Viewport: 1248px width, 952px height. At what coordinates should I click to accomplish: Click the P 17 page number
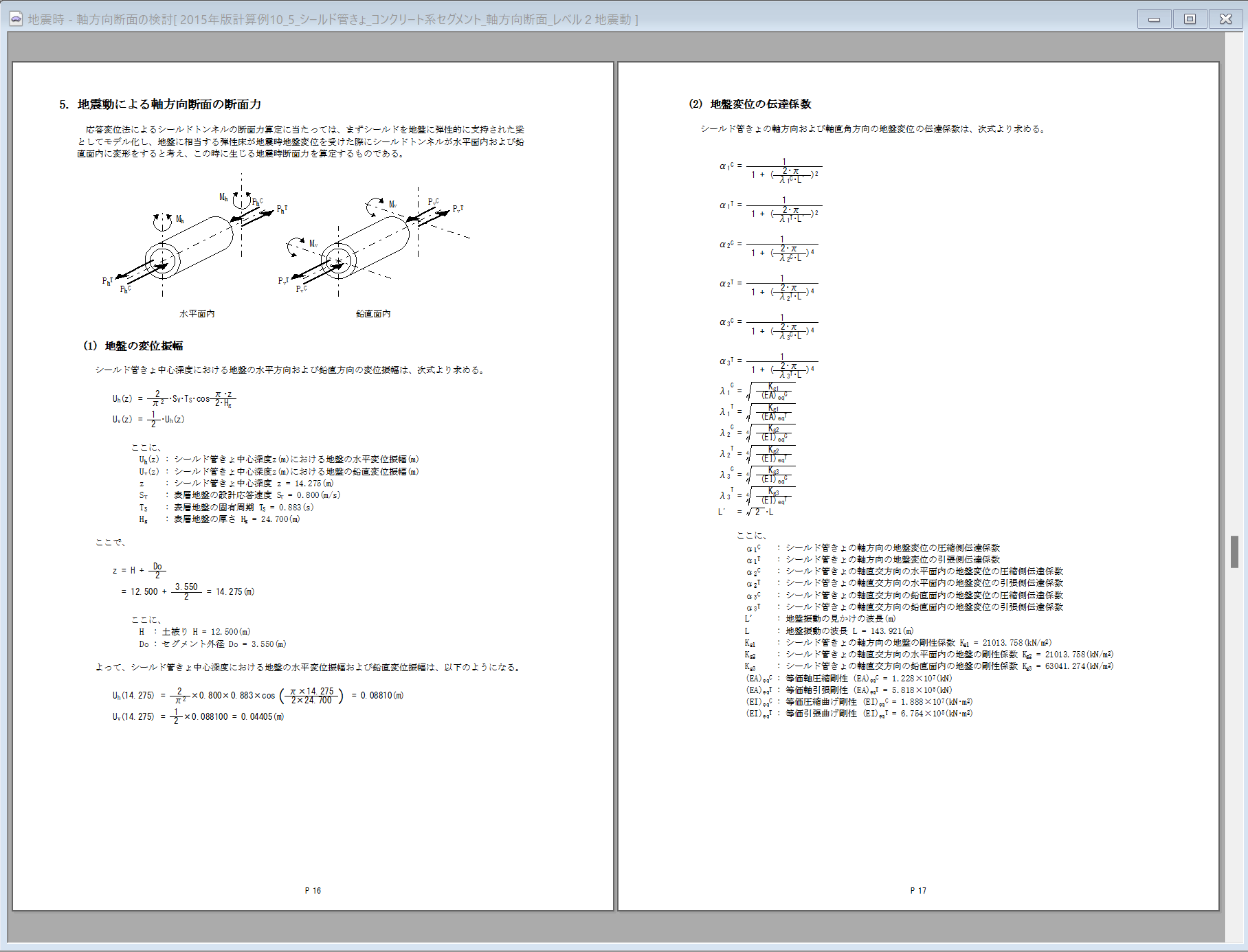(918, 891)
